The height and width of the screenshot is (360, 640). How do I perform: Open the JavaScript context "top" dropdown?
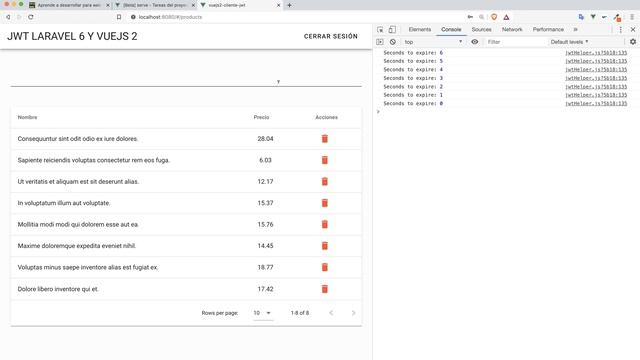coord(433,42)
